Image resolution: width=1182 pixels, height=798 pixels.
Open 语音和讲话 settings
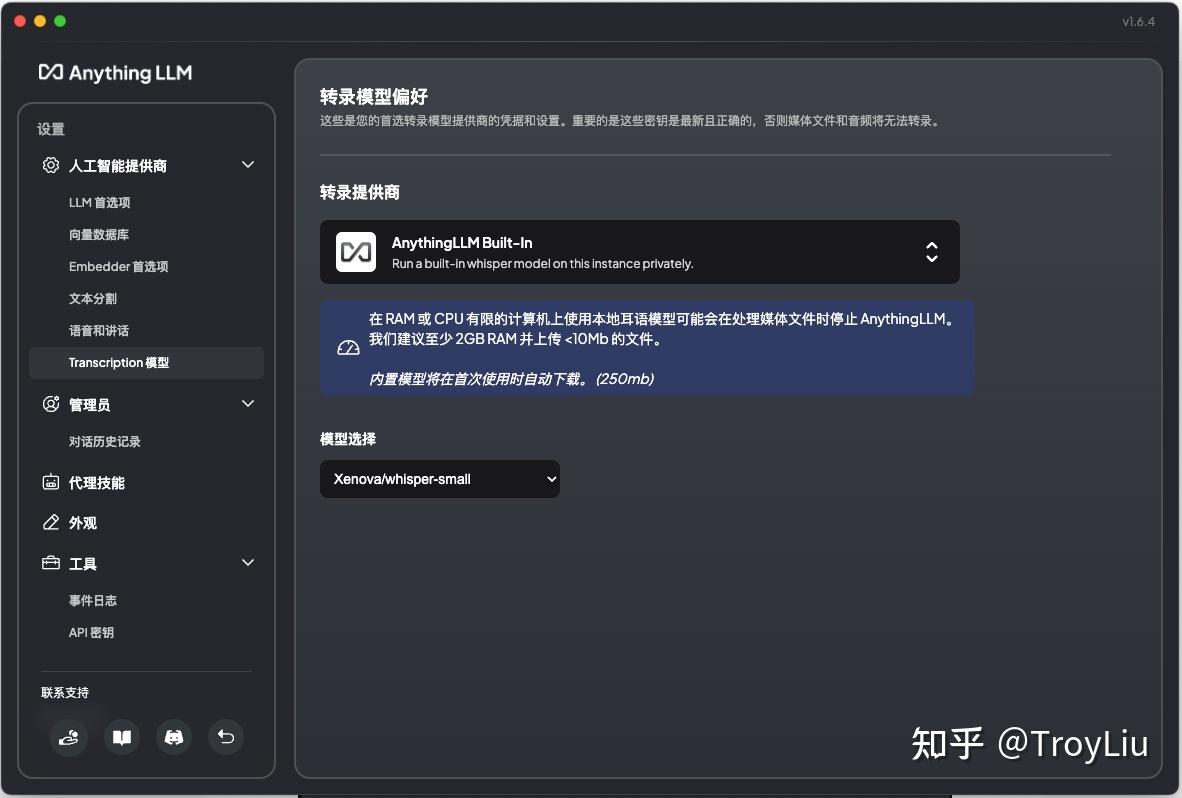[x=99, y=331]
